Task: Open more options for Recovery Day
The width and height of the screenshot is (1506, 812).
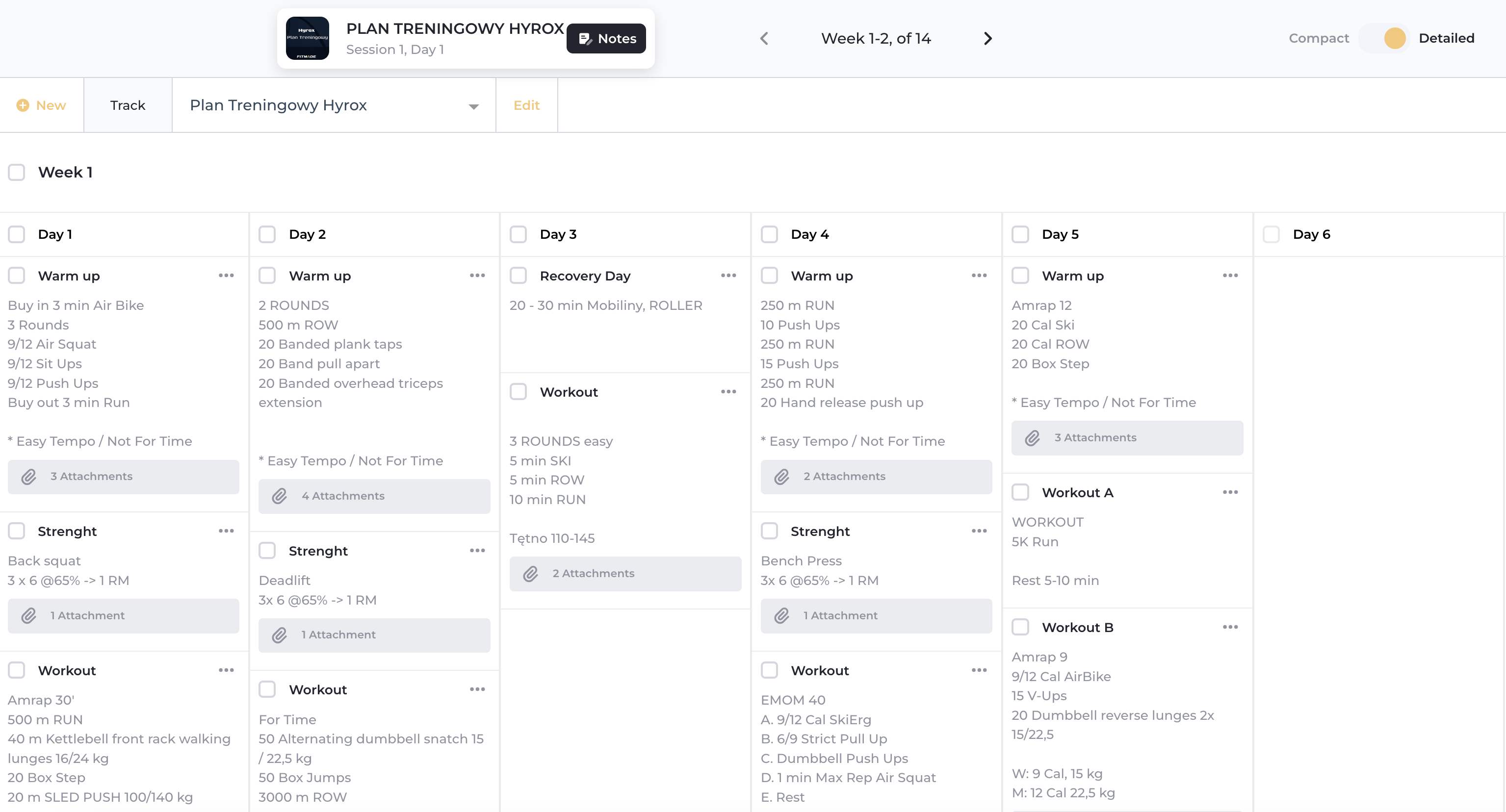Action: (728, 276)
